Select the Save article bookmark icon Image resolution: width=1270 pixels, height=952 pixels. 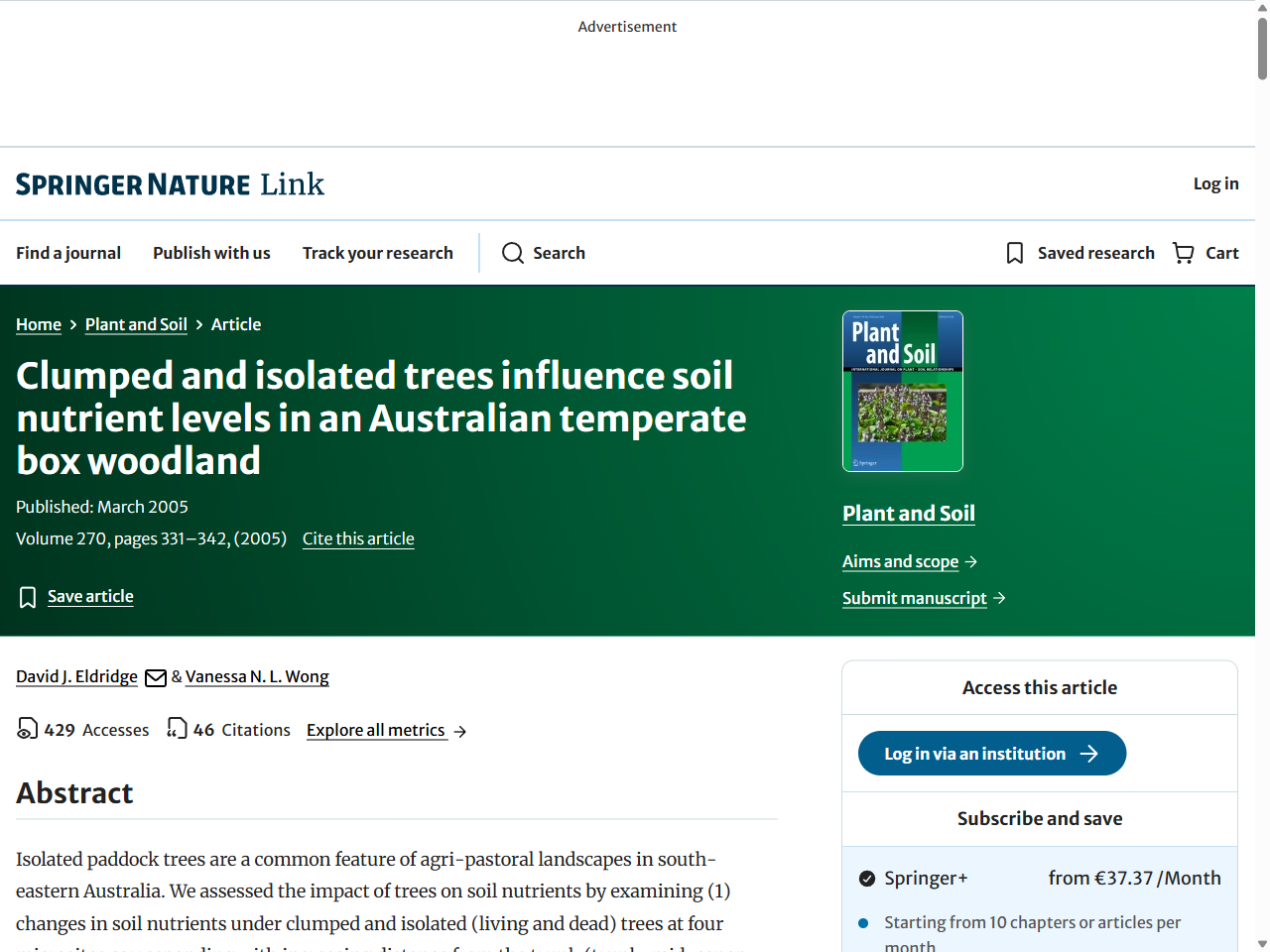tap(27, 596)
